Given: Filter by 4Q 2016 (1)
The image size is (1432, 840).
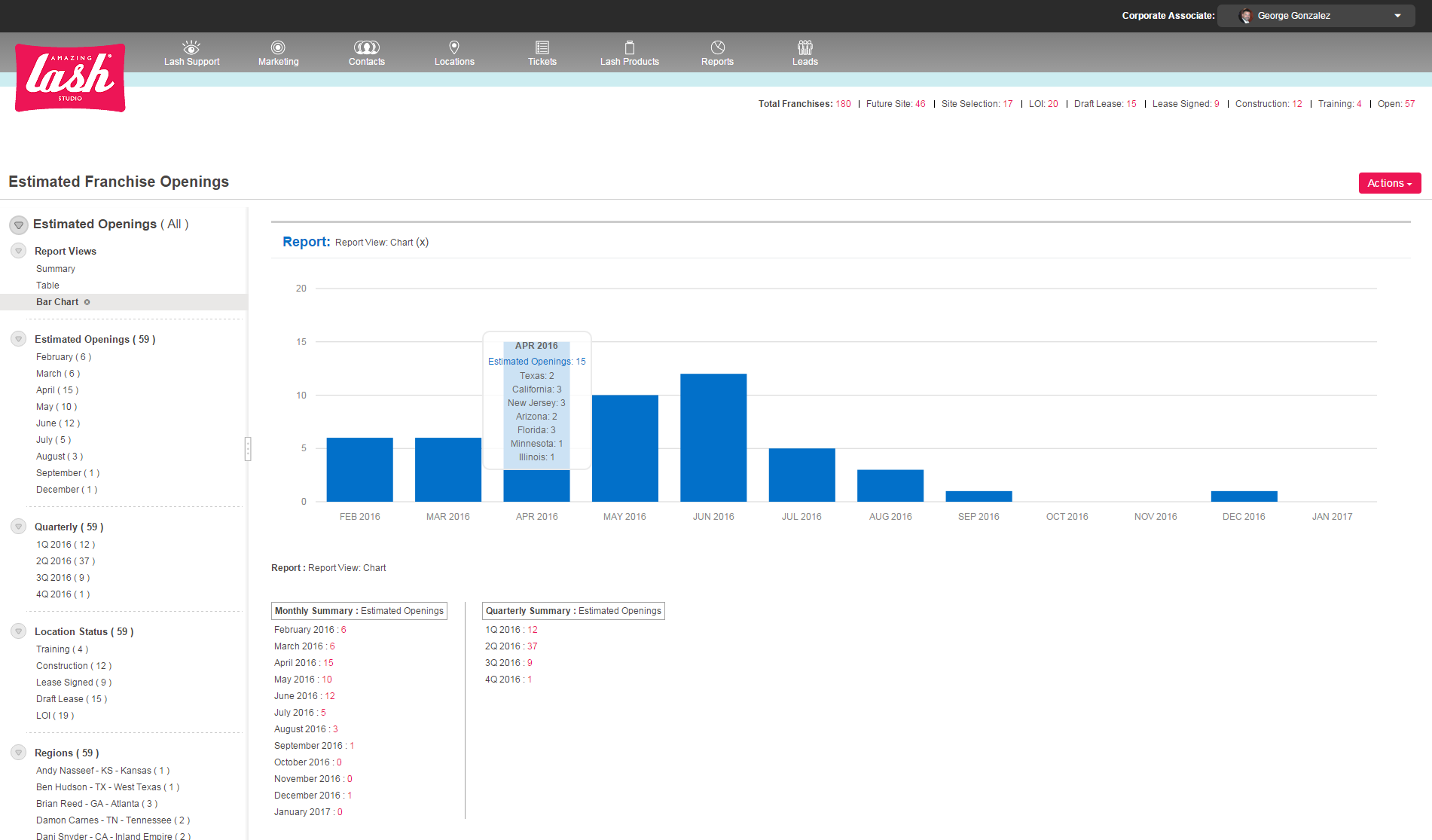Looking at the screenshot, I should click(x=63, y=594).
